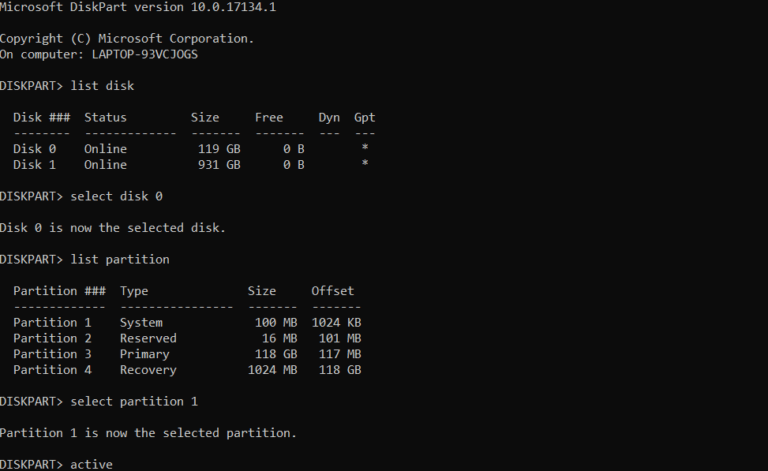
Task: Click the 'list partition' command text
Action: [x=120, y=259]
